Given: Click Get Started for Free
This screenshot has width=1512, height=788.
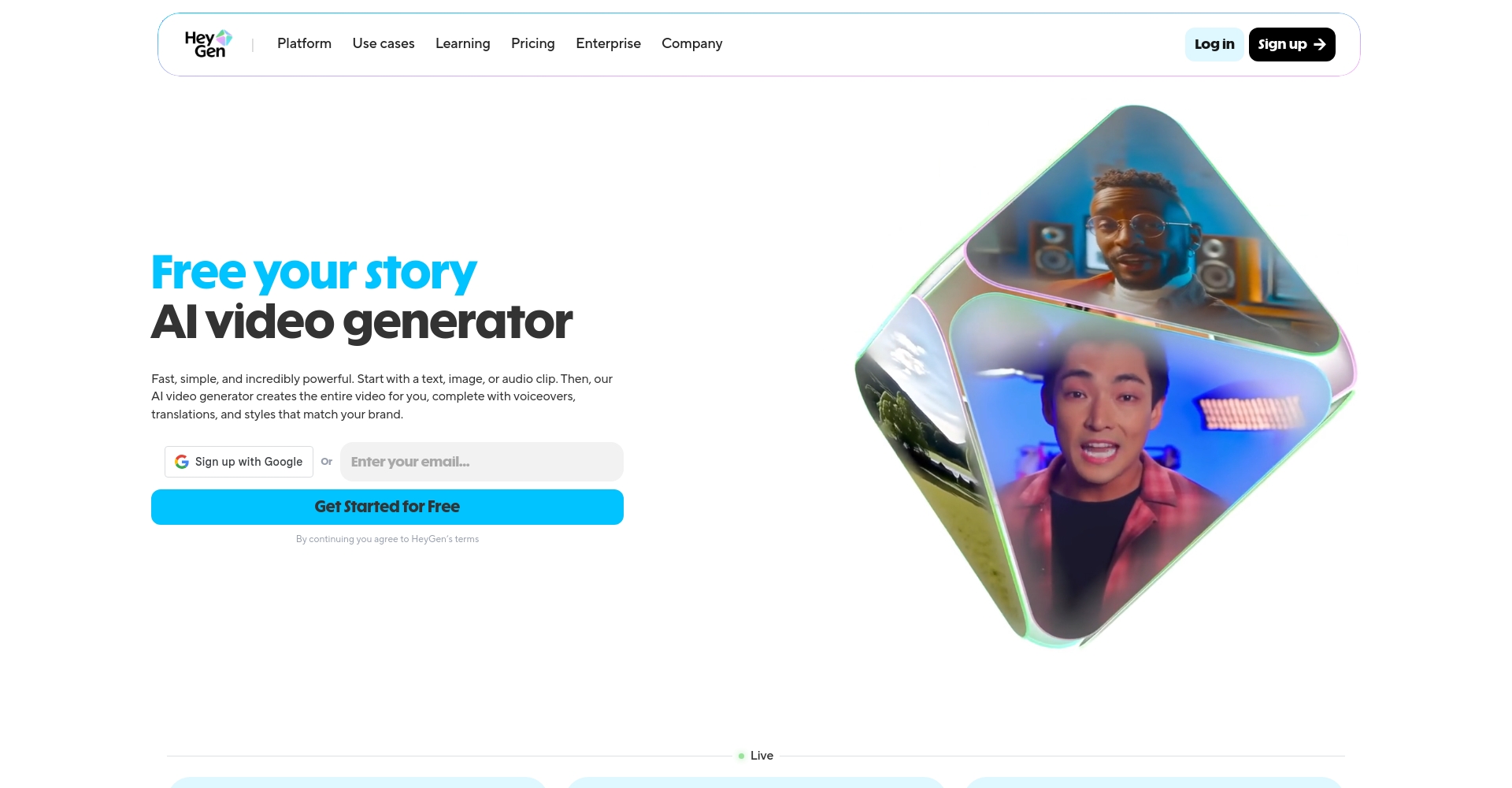Looking at the screenshot, I should pos(387,507).
